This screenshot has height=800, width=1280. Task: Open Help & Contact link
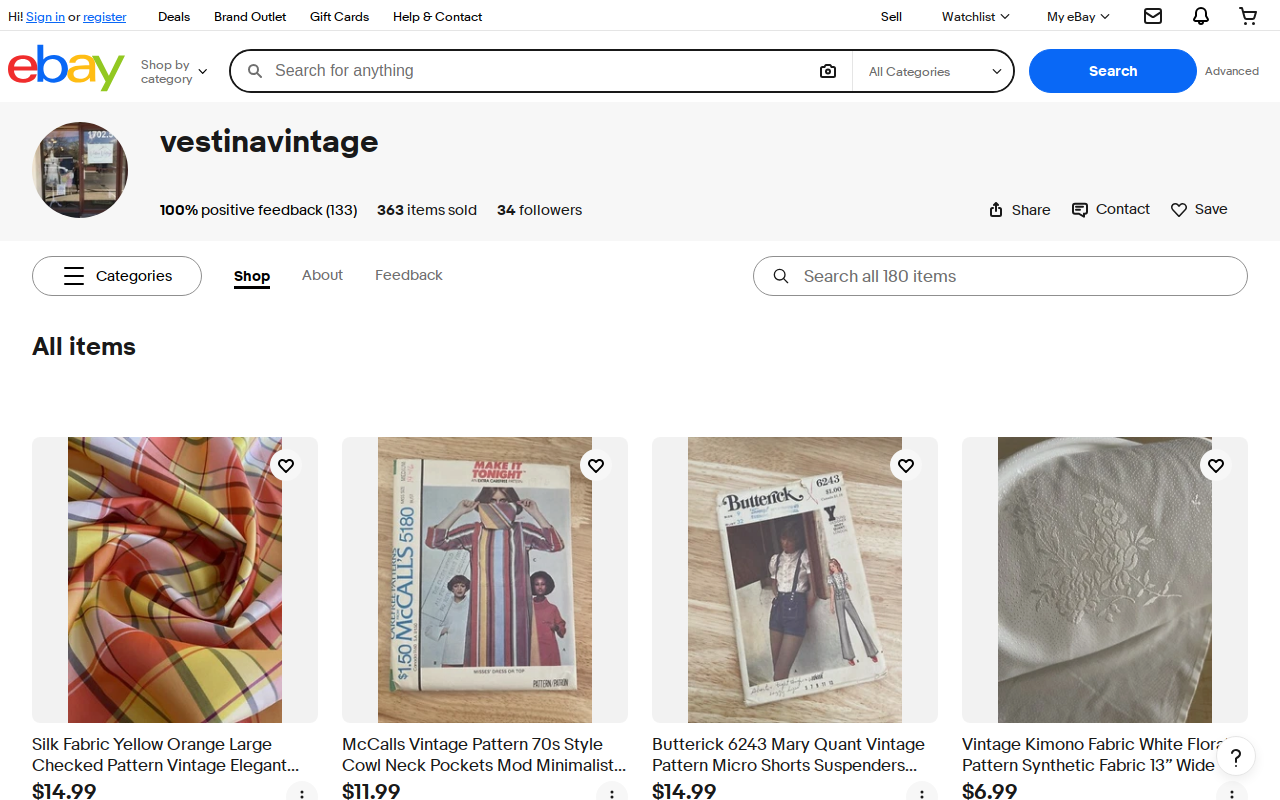(437, 16)
